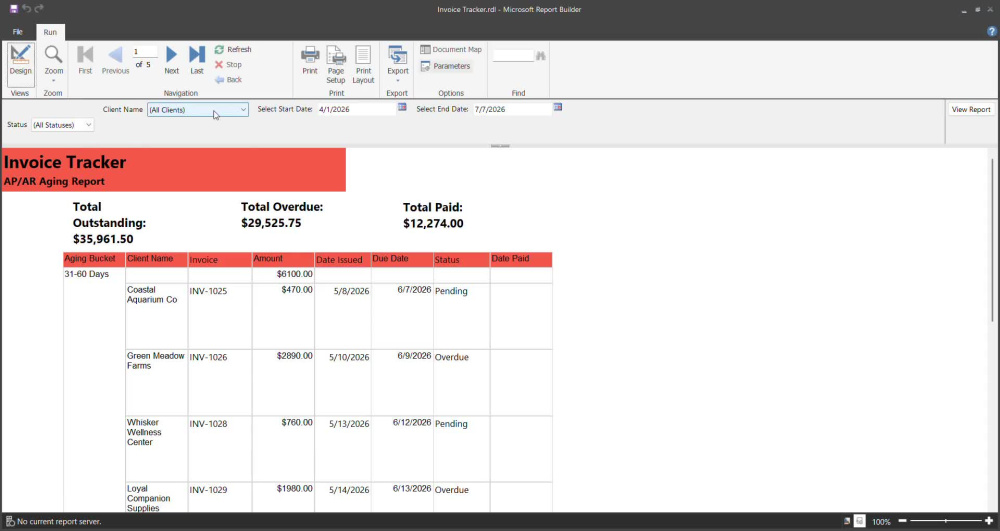Open the File menu
The width and height of the screenshot is (1000, 531).
point(18,32)
